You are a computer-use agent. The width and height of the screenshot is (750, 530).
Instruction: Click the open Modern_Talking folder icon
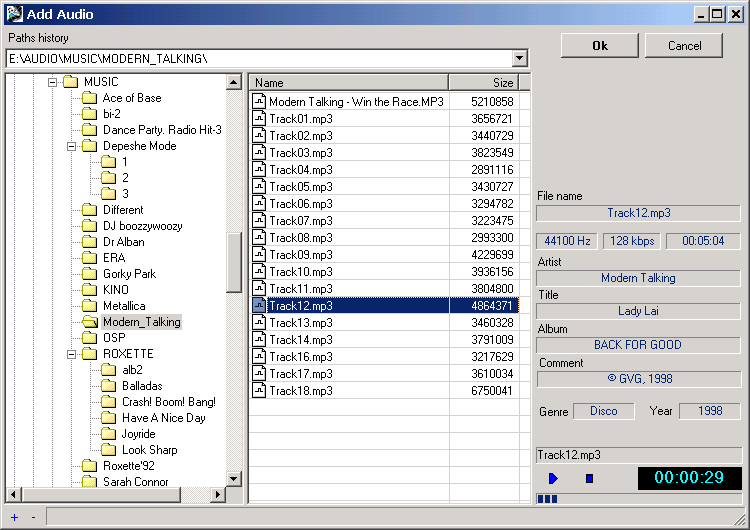(89, 322)
